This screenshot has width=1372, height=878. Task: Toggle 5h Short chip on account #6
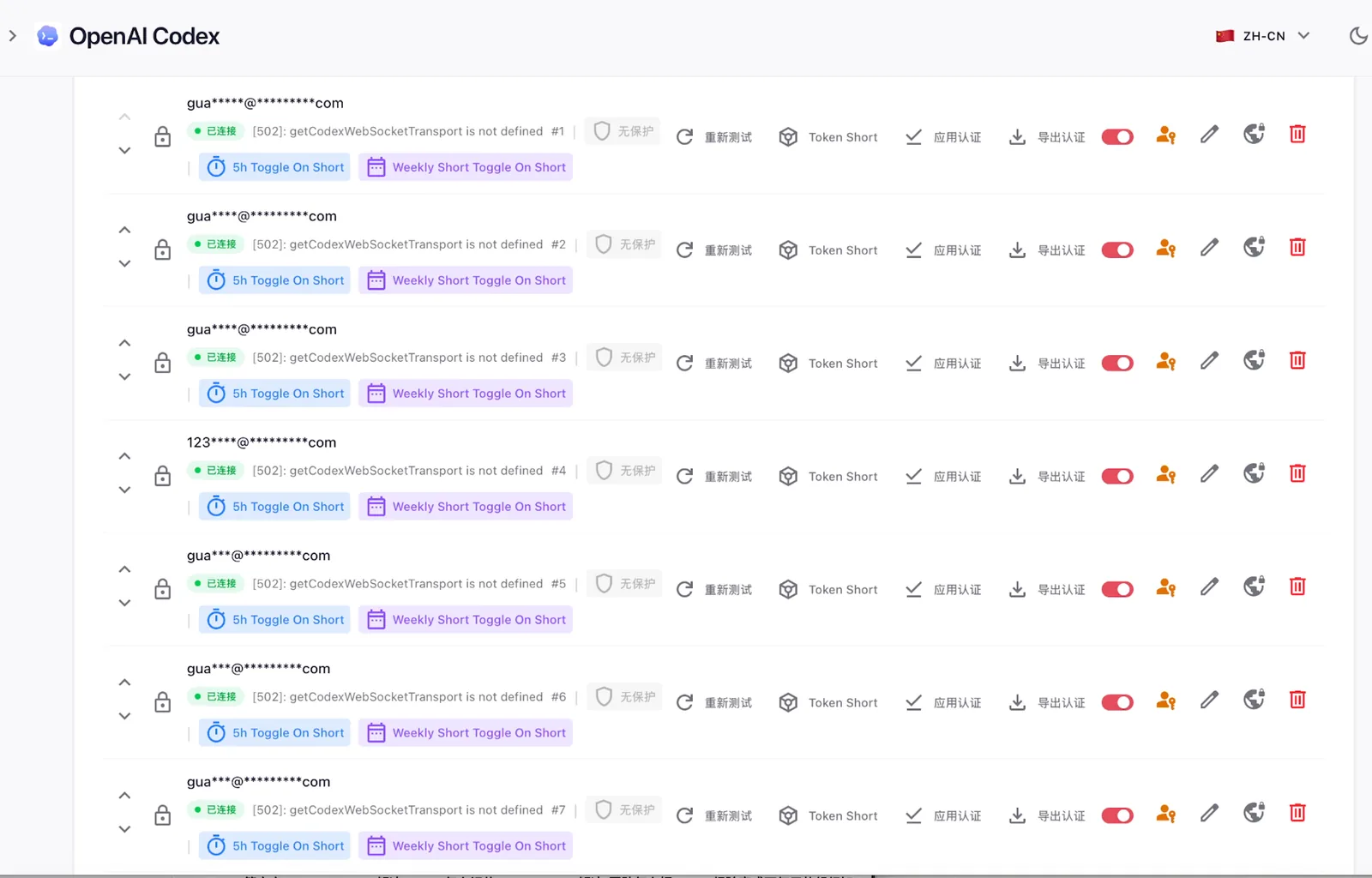tap(274, 733)
